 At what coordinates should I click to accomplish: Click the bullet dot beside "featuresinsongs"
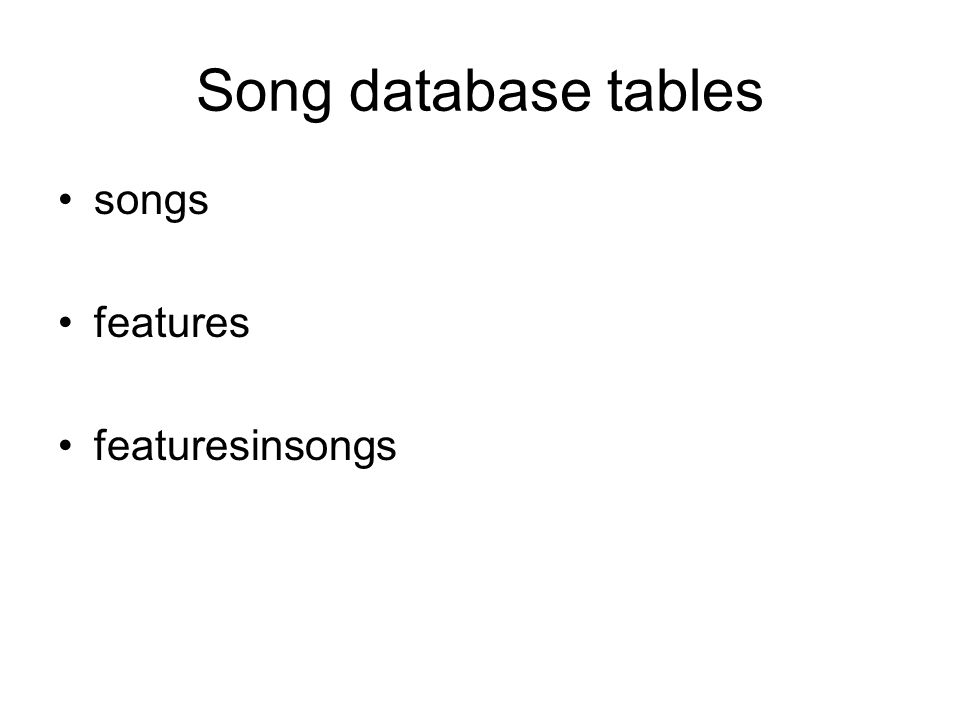coord(66,445)
